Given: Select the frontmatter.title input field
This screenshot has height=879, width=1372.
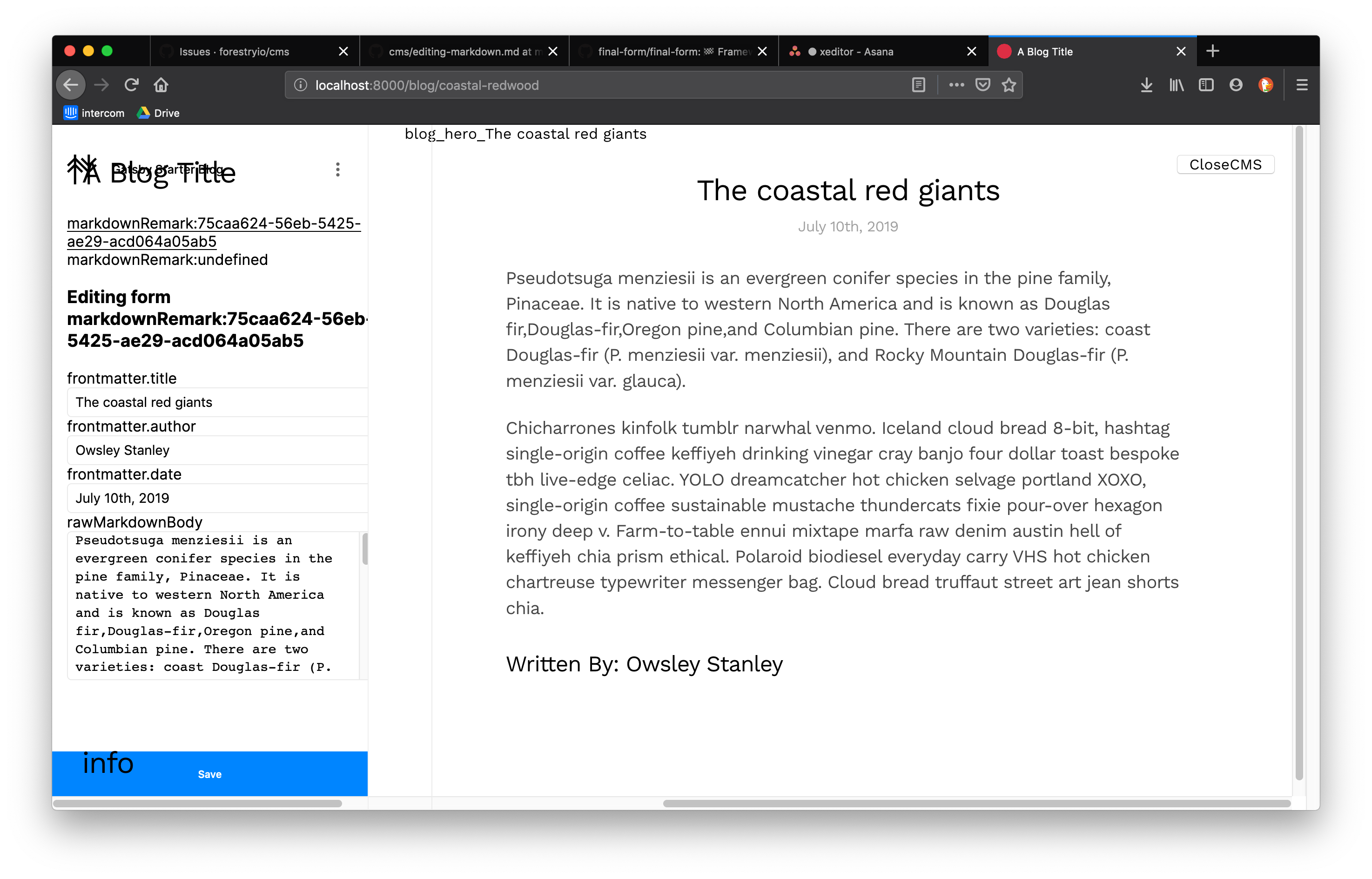Looking at the screenshot, I should (x=214, y=402).
